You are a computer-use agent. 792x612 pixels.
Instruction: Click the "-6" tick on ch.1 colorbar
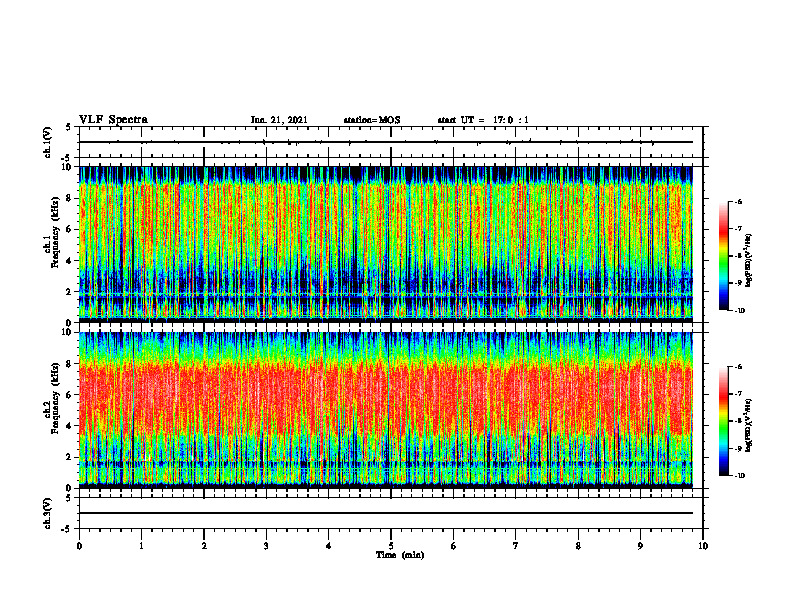[x=739, y=202]
